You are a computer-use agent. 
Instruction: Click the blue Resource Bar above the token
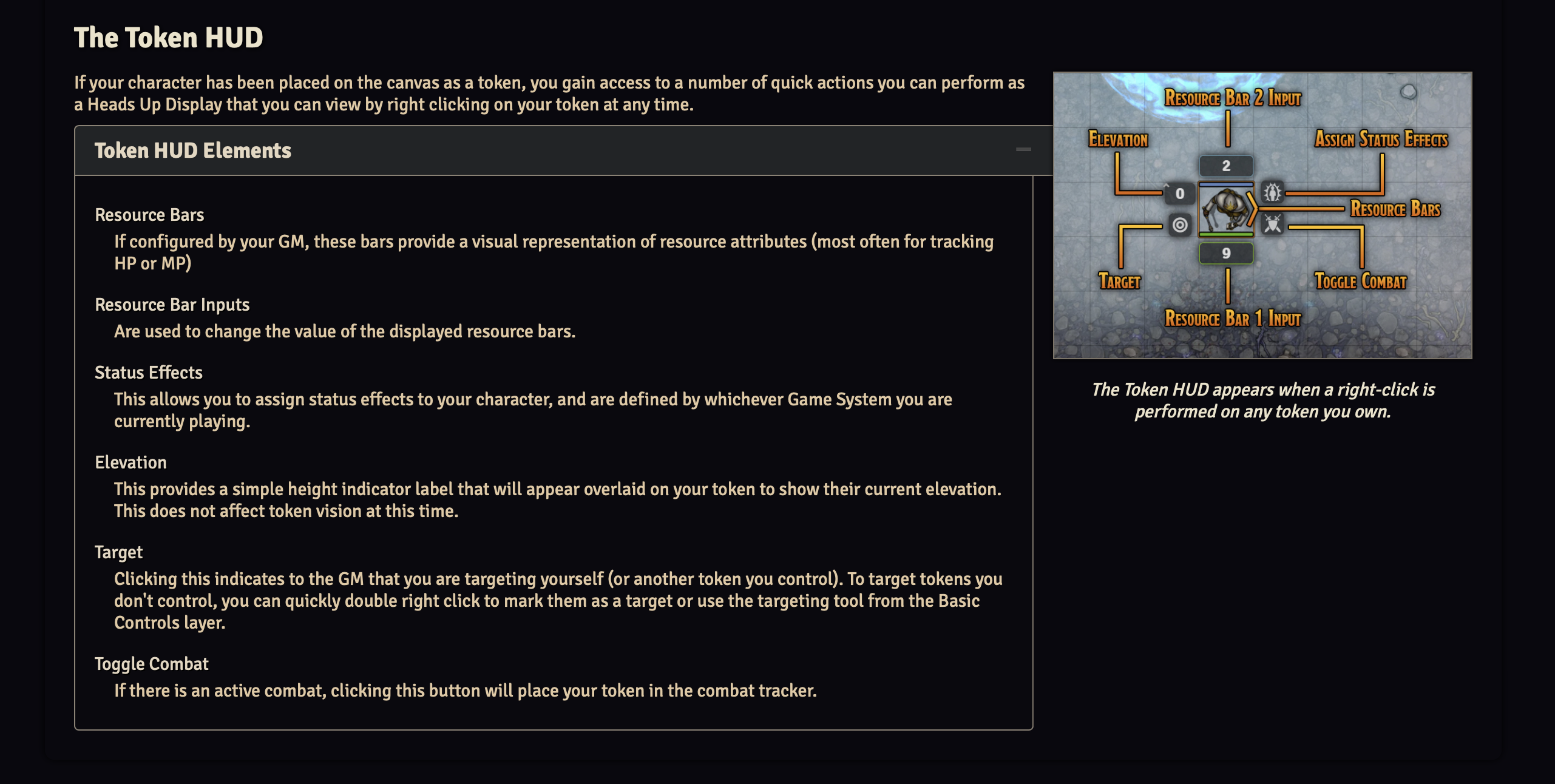(x=1227, y=184)
